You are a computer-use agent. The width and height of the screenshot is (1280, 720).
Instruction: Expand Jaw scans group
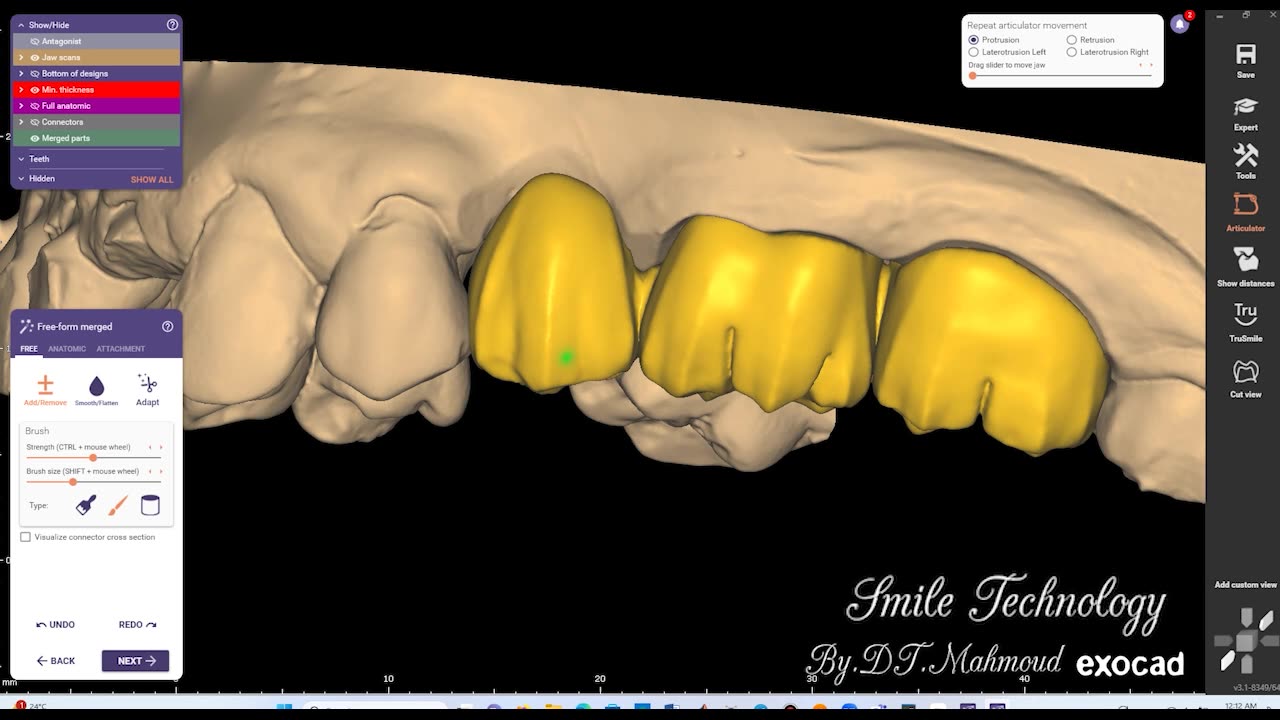point(21,57)
